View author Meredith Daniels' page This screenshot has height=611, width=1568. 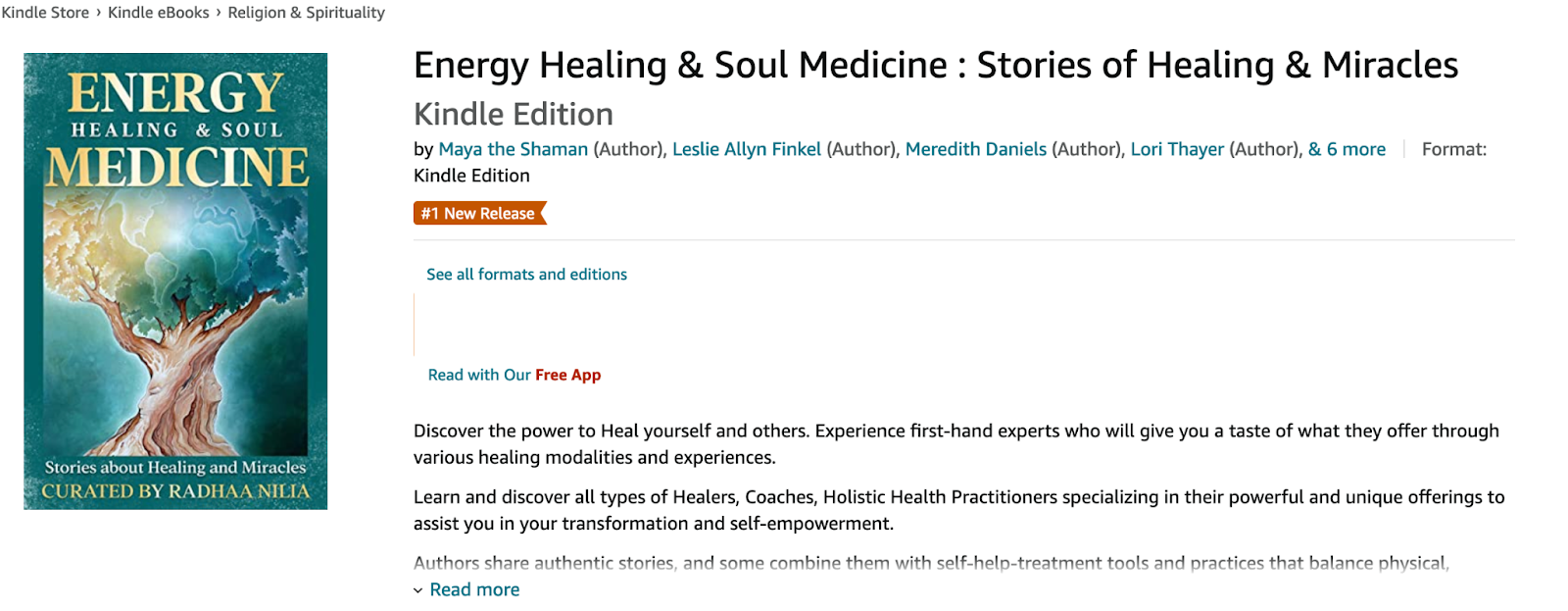(975, 149)
